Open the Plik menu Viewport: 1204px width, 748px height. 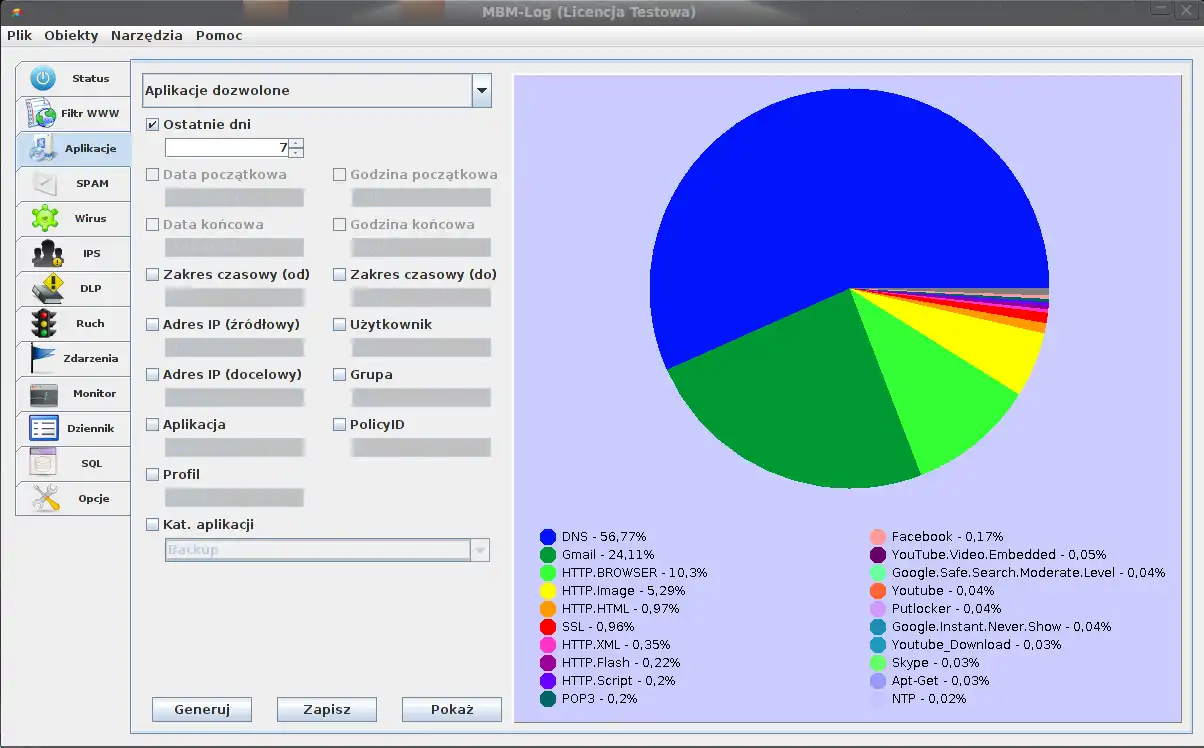point(20,35)
